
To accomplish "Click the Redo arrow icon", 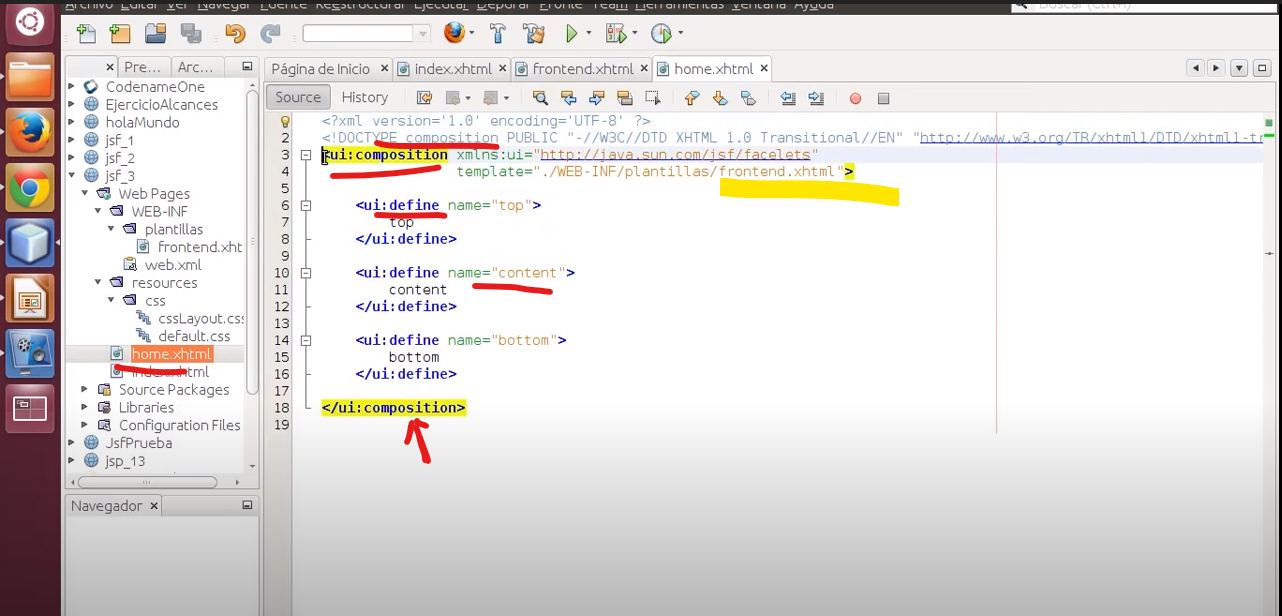I will tap(270, 34).
